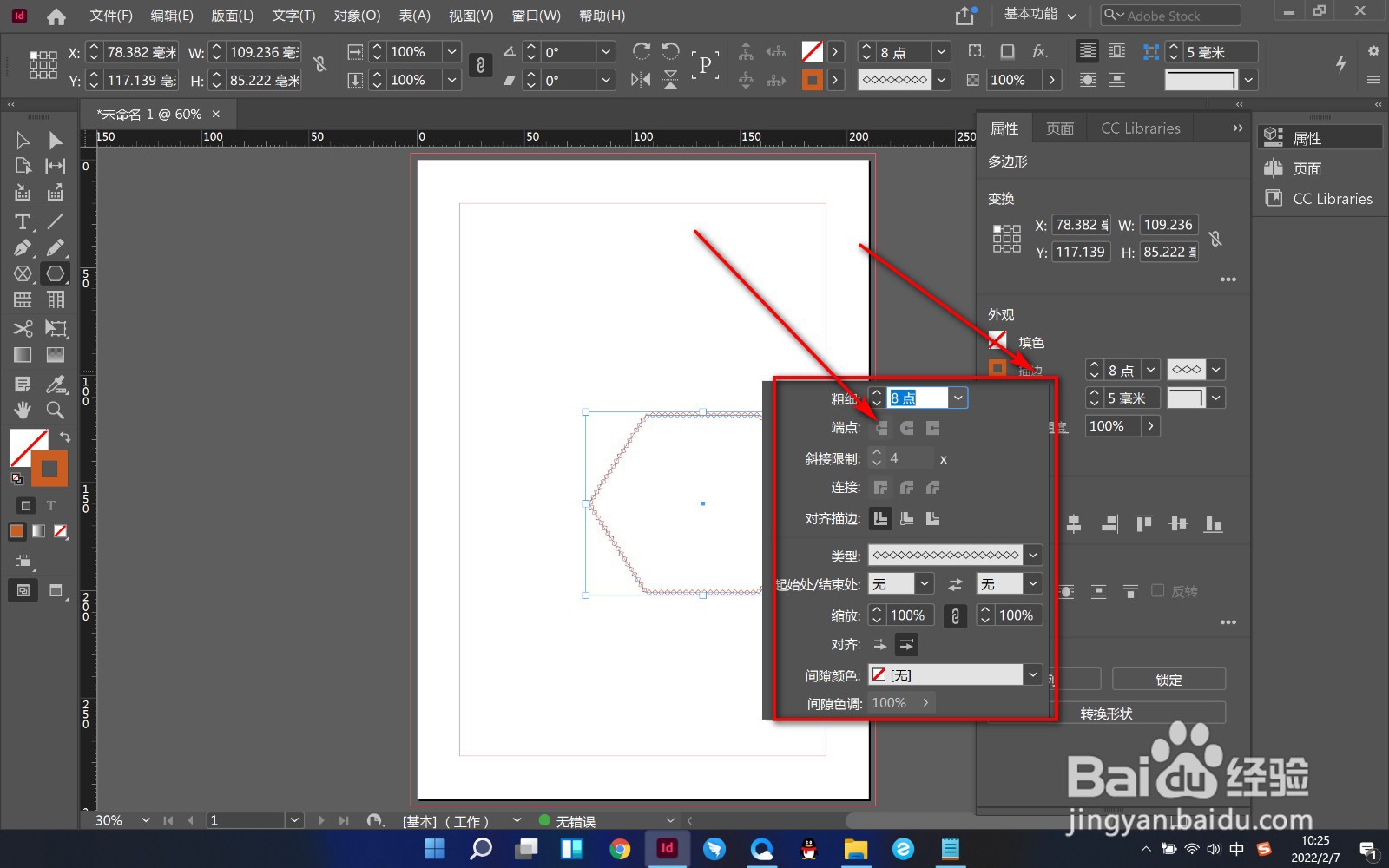The width and height of the screenshot is (1389, 868).
Task: Choose the round cap option for 端点
Action: coord(907,428)
